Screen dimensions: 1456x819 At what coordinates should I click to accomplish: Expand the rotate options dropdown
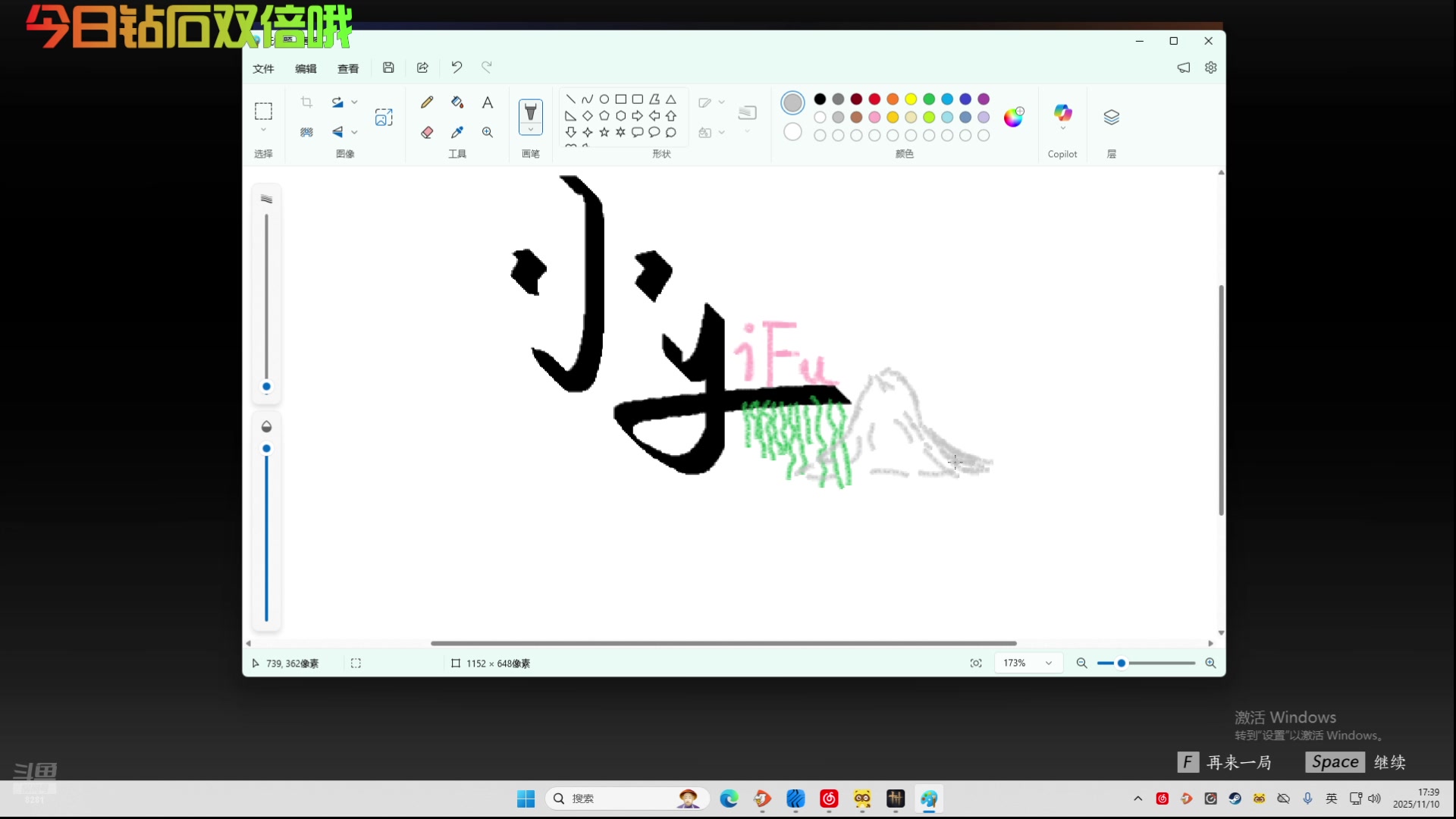click(x=354, y=102)
